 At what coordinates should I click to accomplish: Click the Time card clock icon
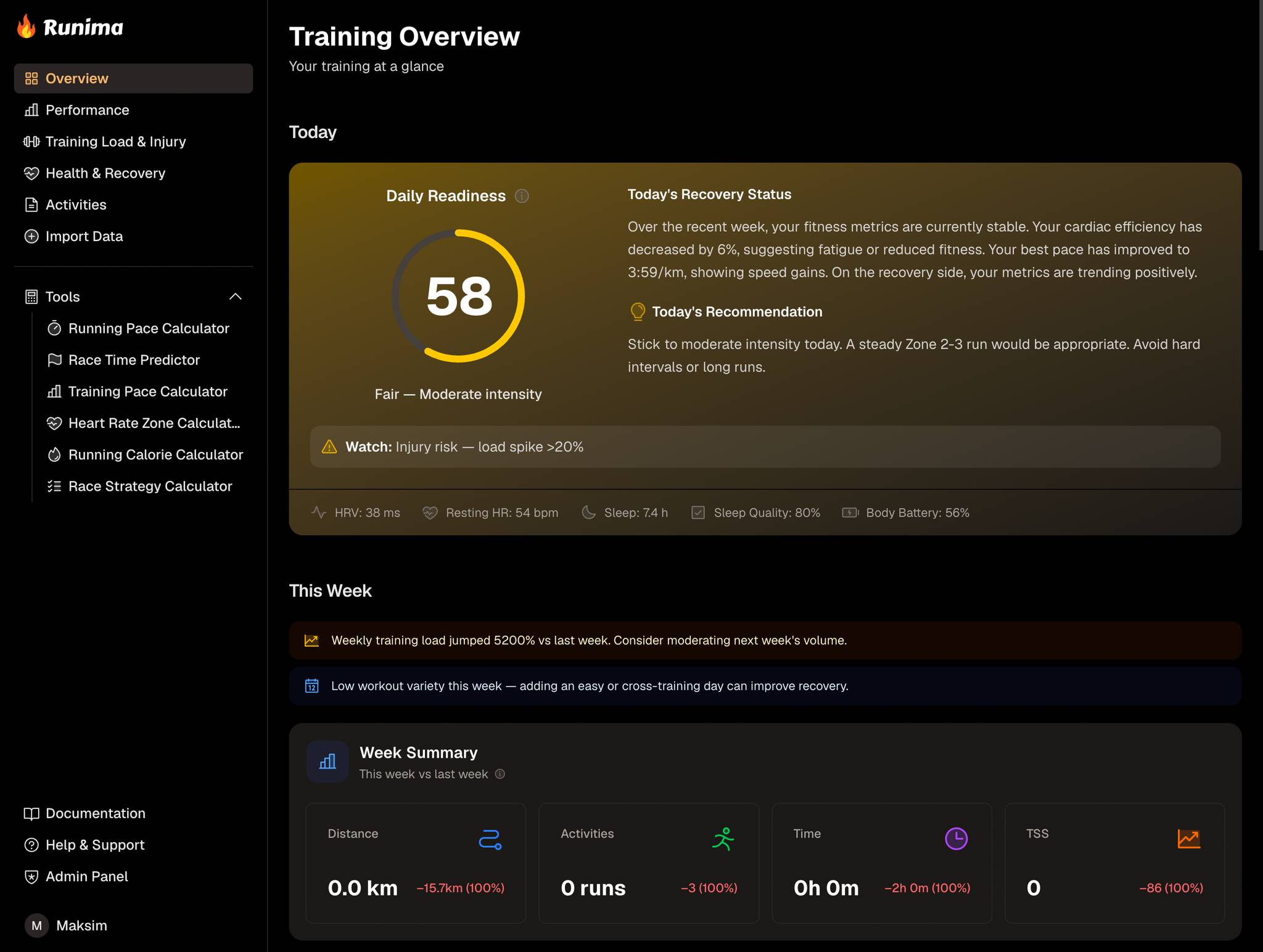click(957, 839)
